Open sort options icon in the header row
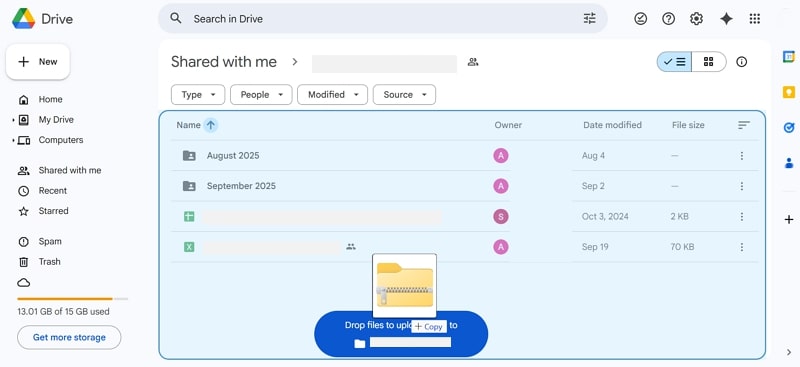 pyautogui.click(x=744, y=125)
